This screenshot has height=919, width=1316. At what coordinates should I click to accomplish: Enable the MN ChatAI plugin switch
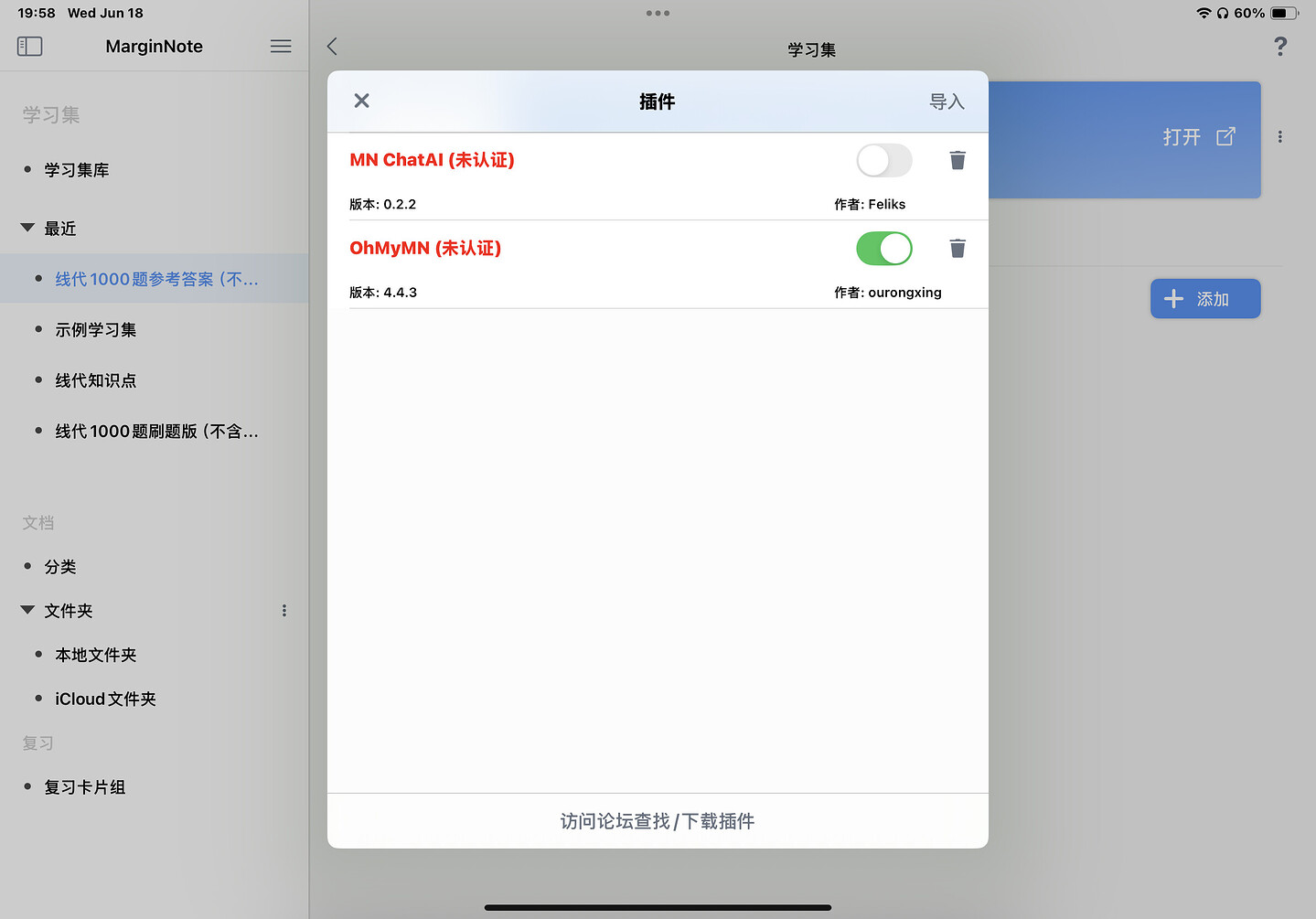(883, 160)
